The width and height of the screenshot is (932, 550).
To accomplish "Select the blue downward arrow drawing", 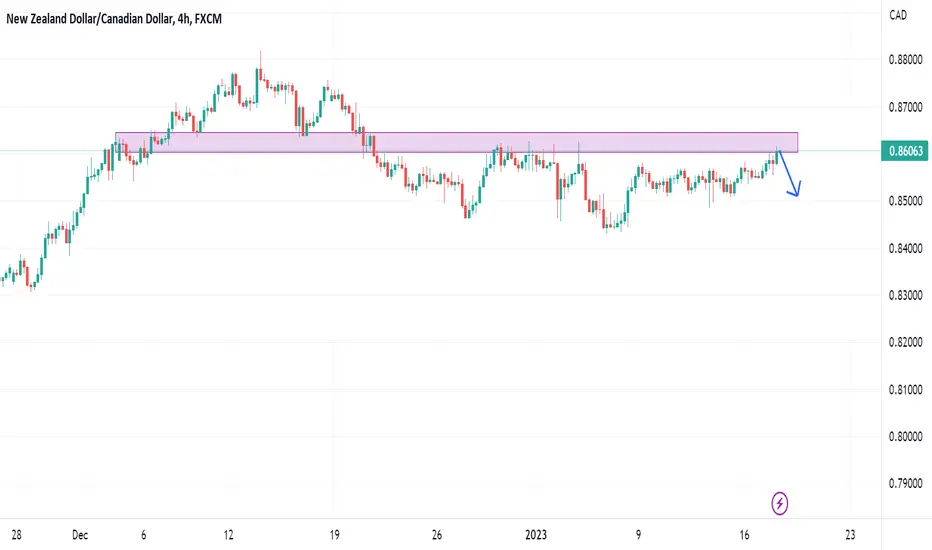I will [790, 174].
